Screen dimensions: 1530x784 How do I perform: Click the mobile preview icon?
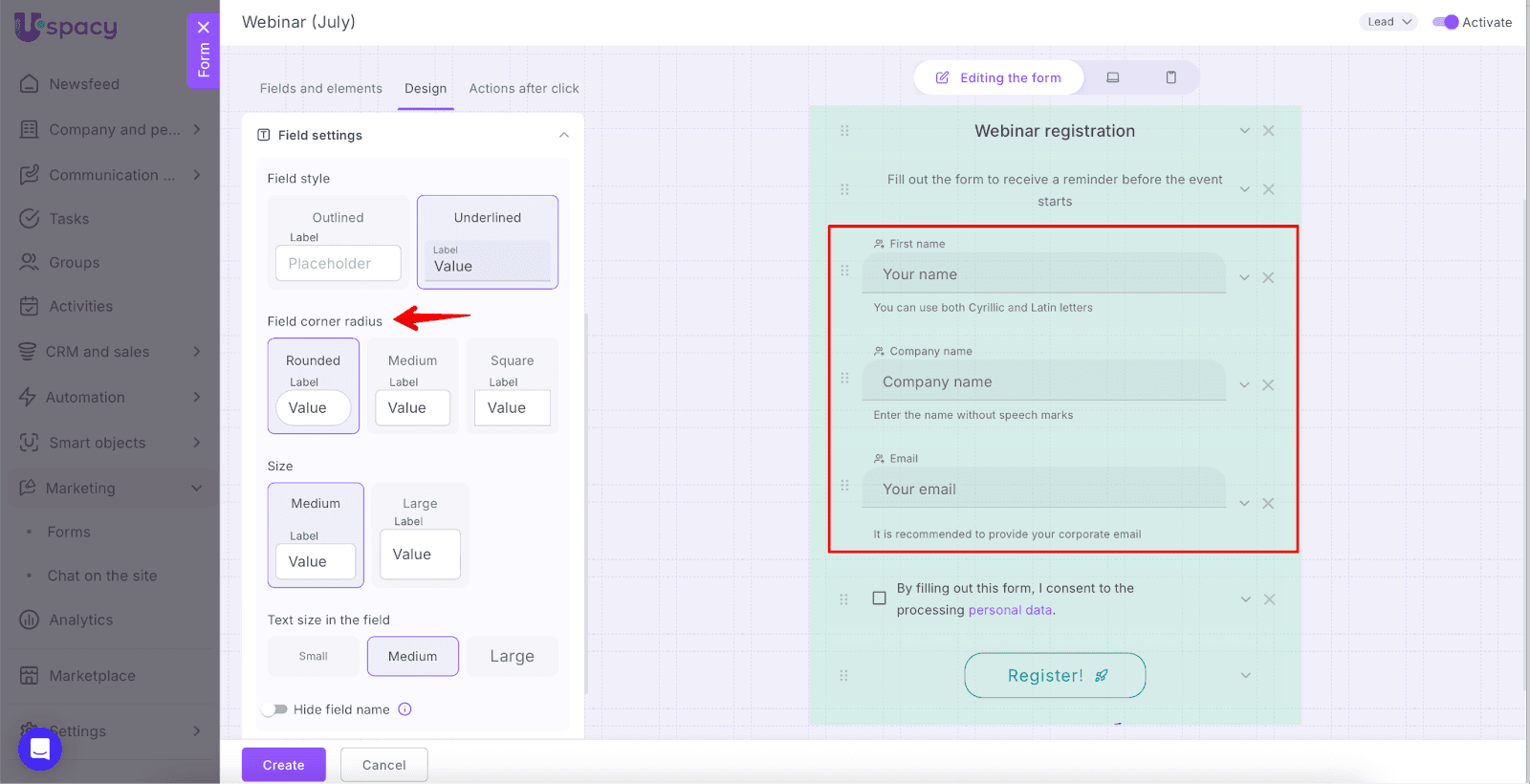click(1170, 77)
